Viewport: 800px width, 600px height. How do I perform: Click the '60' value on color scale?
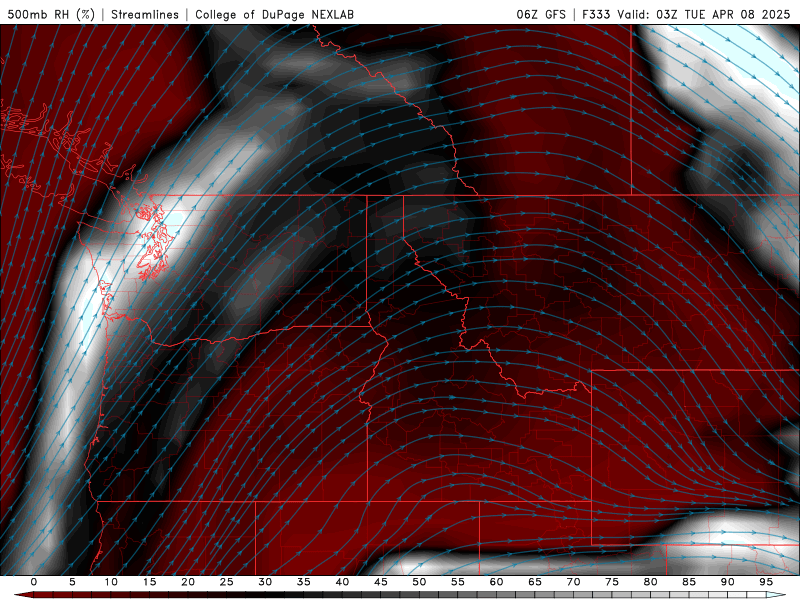click(x=496, y=582)
